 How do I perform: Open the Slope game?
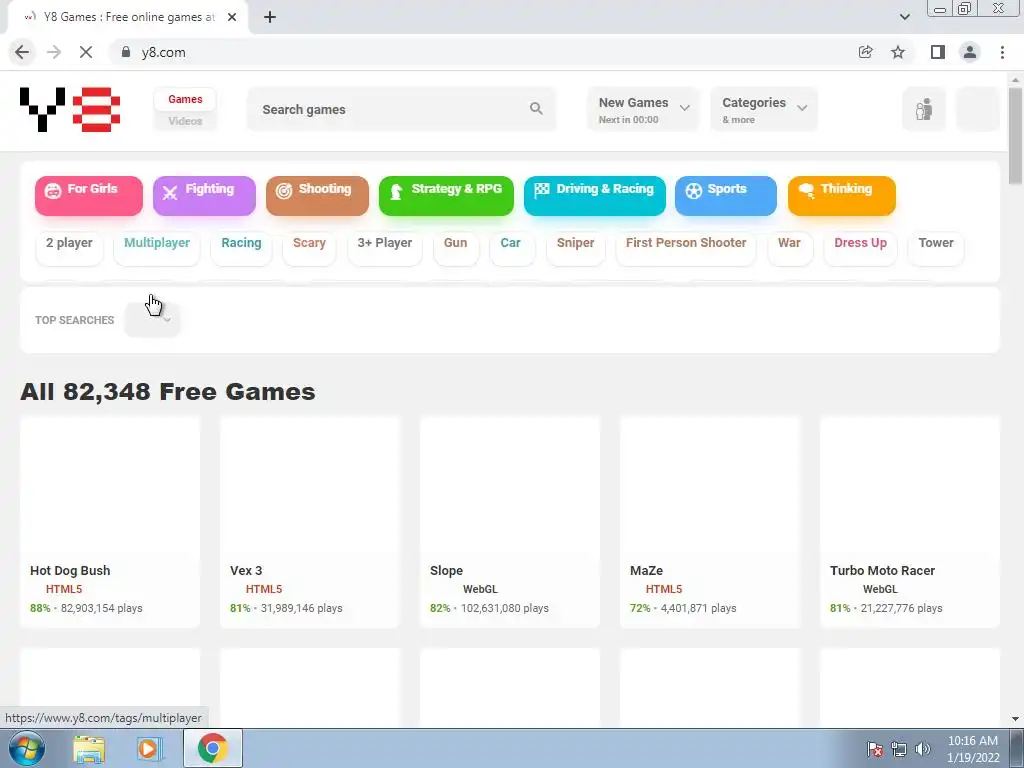[x=509, y=522]
